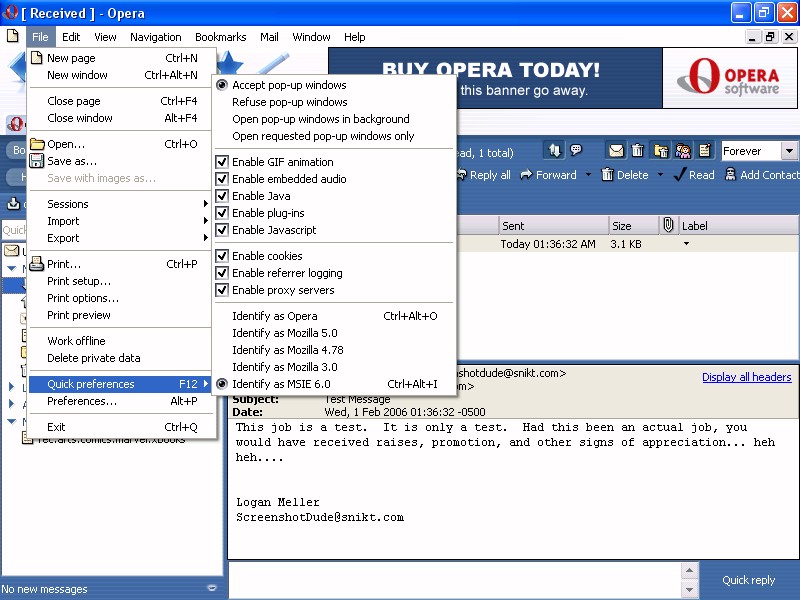The image size is (800, 600).
Task: Choose Identify as Mozilla 5.0
Action: [284, 333]
